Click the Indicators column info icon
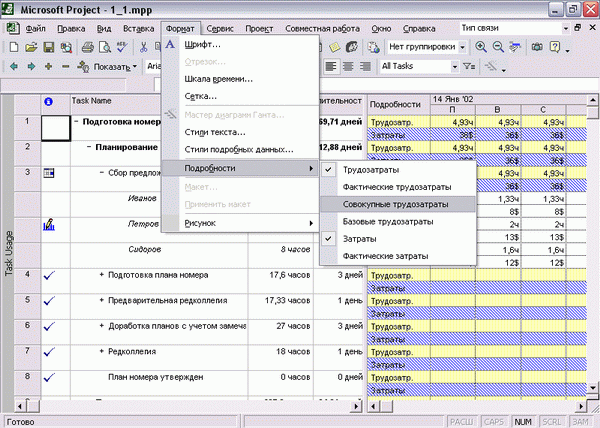Image resolution: width=600 pixels, height=428 pixels. [x=48, y=102]
